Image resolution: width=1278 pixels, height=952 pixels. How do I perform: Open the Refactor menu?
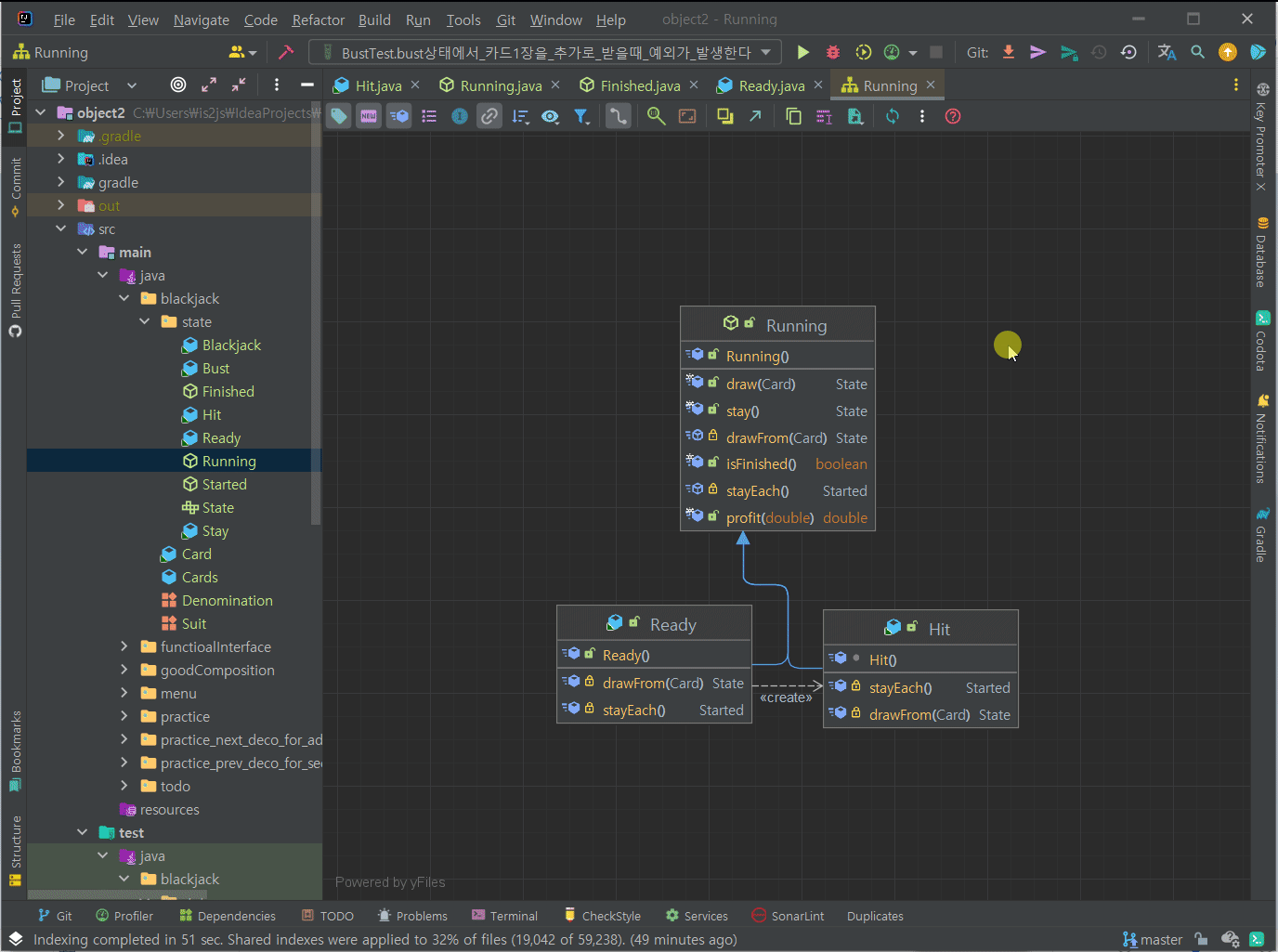(x=318, y=20)
